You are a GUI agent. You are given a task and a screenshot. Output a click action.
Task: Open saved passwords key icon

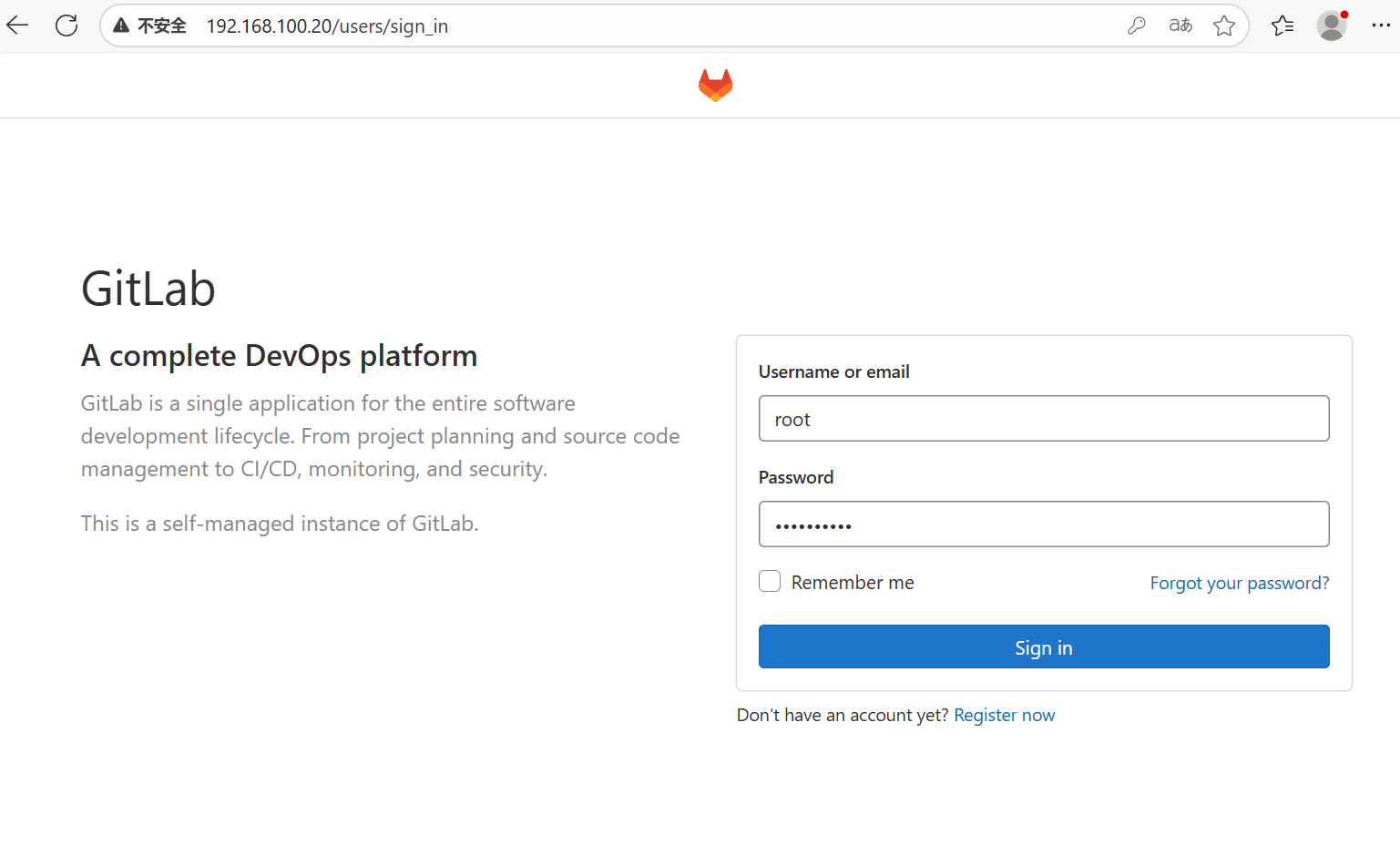coord(1136,25)
